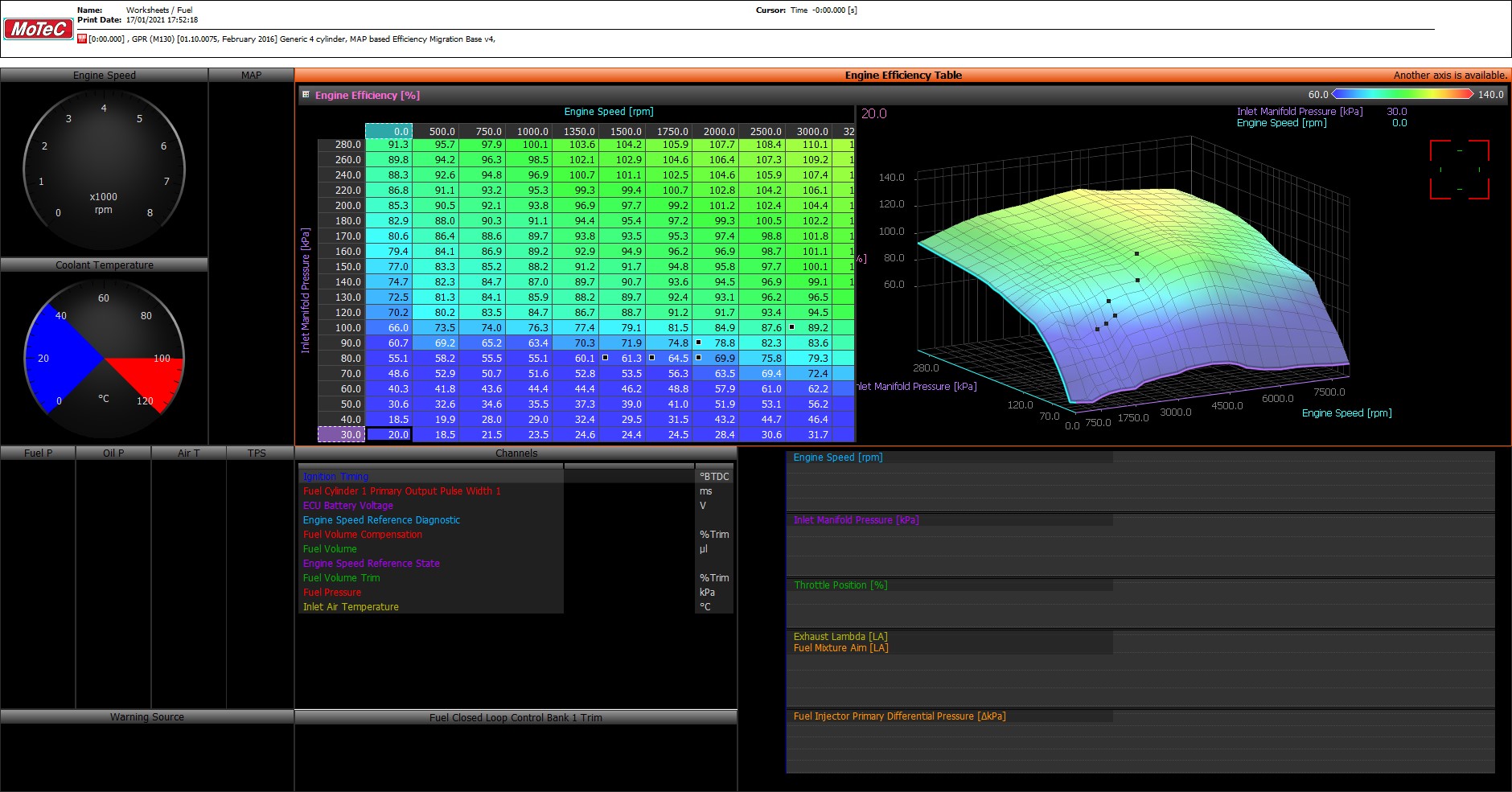The width and height of the screenshot is (1512, 792).
Task: Click the right arrow end of color scale
Action: point(1470,95)
